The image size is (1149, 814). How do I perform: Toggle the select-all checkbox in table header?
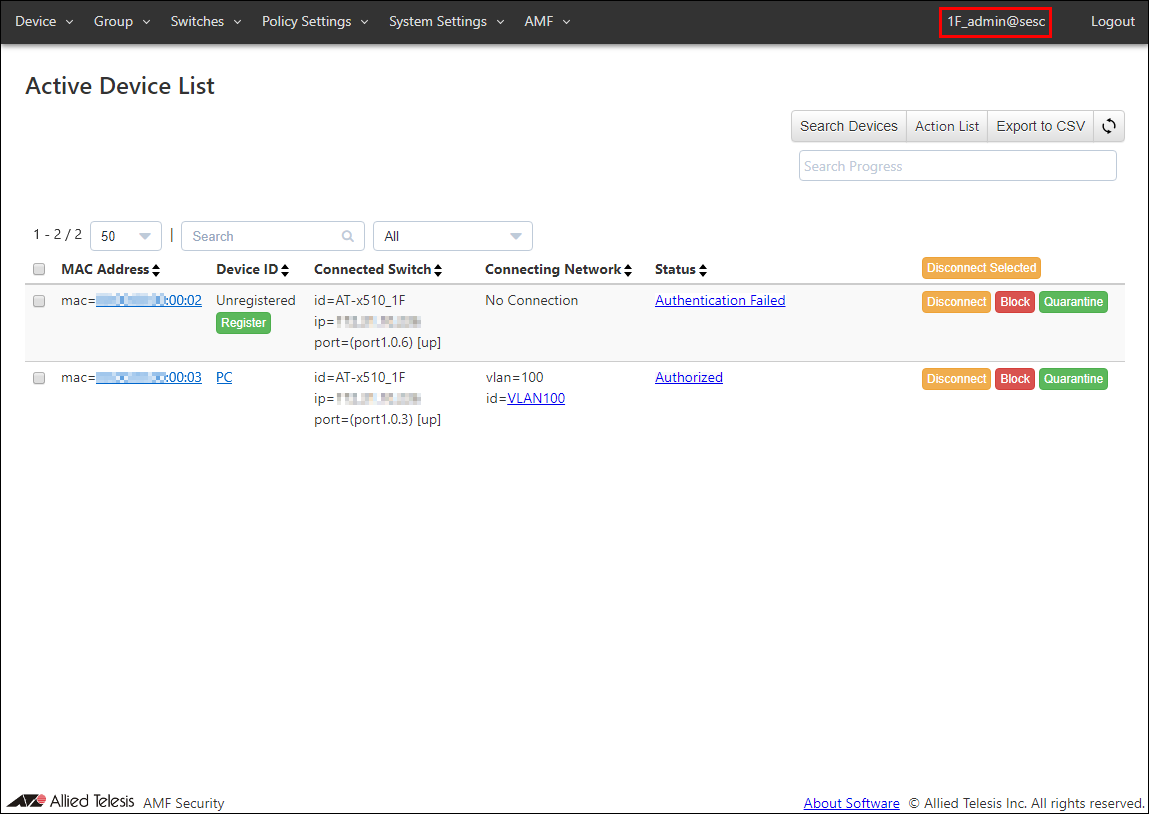[x=39, y=269]
